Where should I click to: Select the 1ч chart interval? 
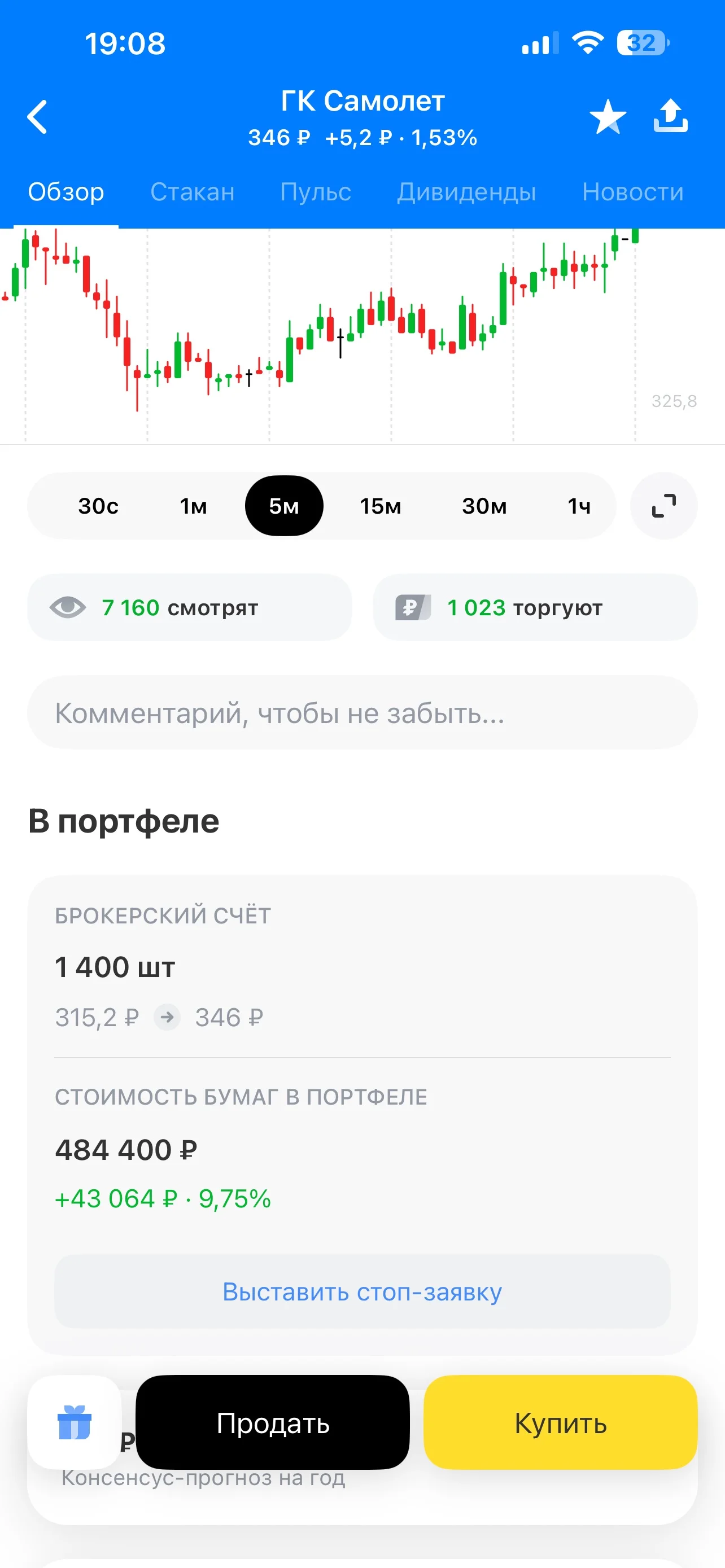coord(579,506)
